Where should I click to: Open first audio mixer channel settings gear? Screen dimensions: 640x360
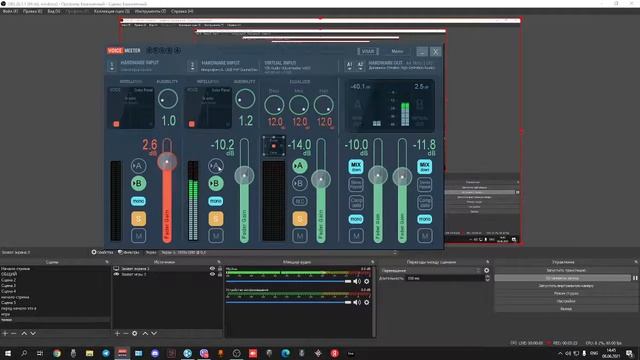367,281
